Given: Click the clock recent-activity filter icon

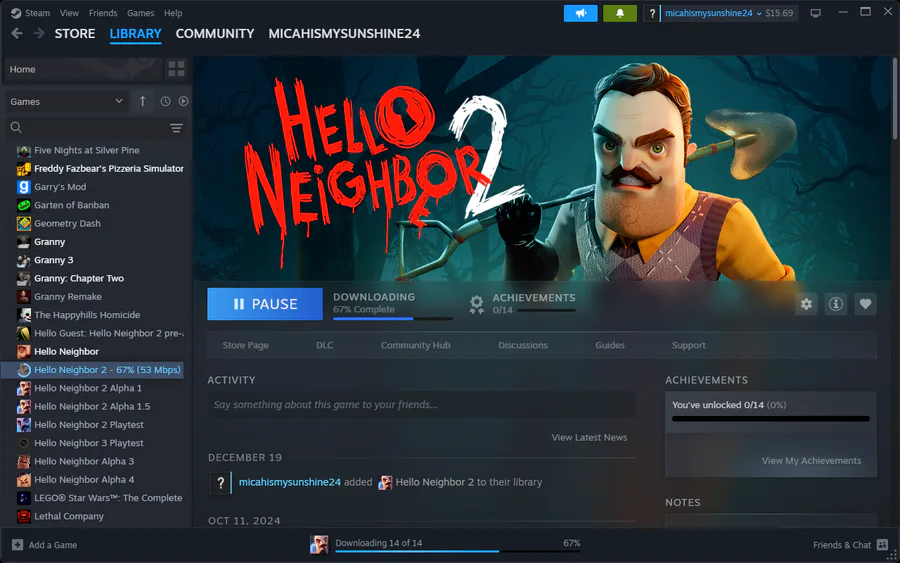Looking at the screenshot, I should 165,101.
